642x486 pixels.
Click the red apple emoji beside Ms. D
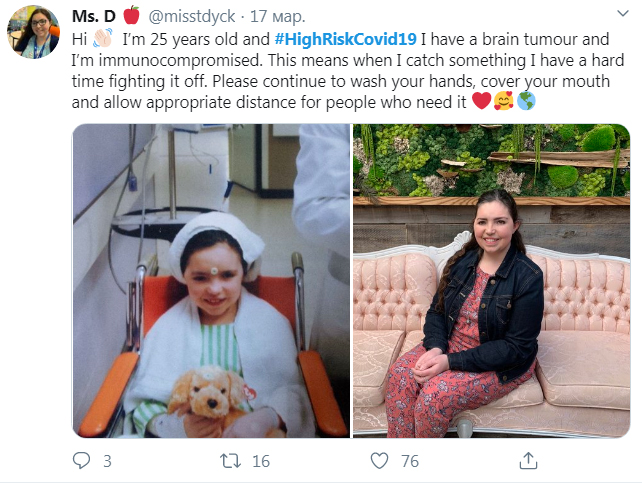pos(131,15)
